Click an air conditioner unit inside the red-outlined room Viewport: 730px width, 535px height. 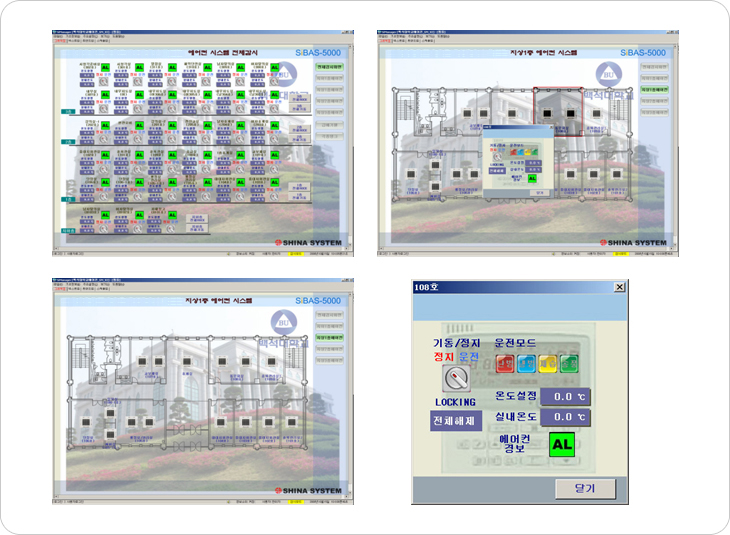coord(548,112)
